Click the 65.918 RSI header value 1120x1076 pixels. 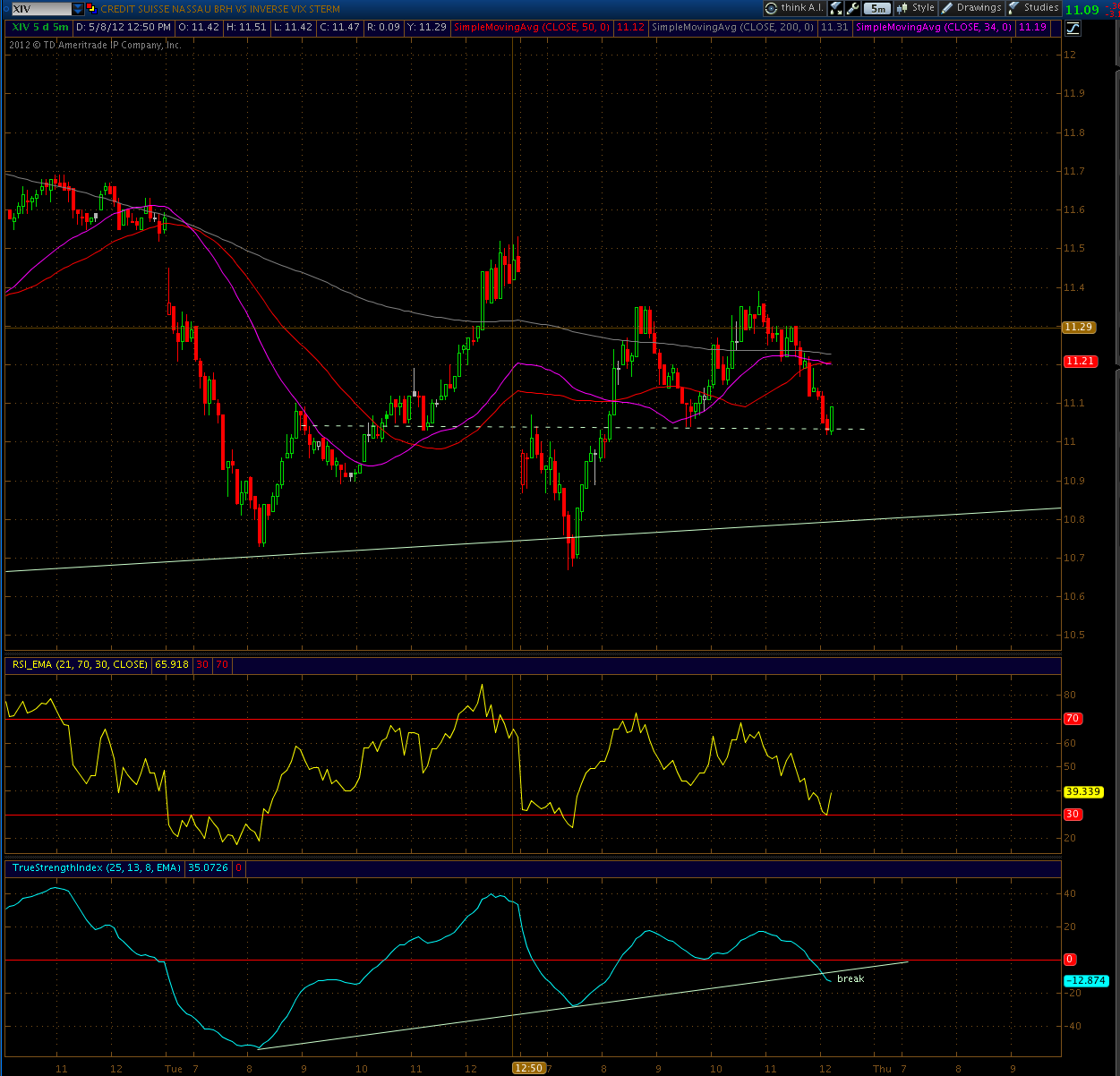172,664
